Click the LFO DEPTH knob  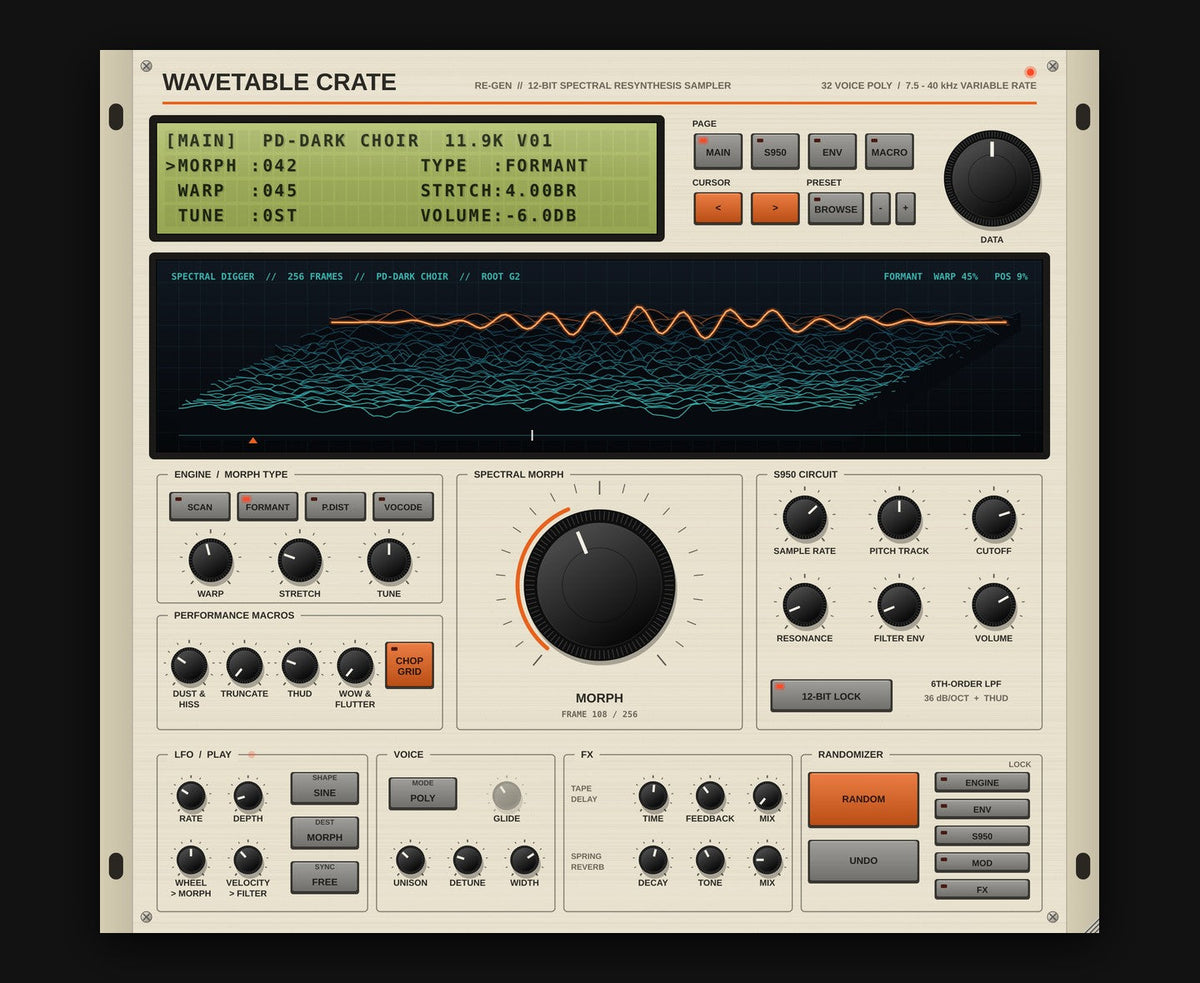[248, 796]
